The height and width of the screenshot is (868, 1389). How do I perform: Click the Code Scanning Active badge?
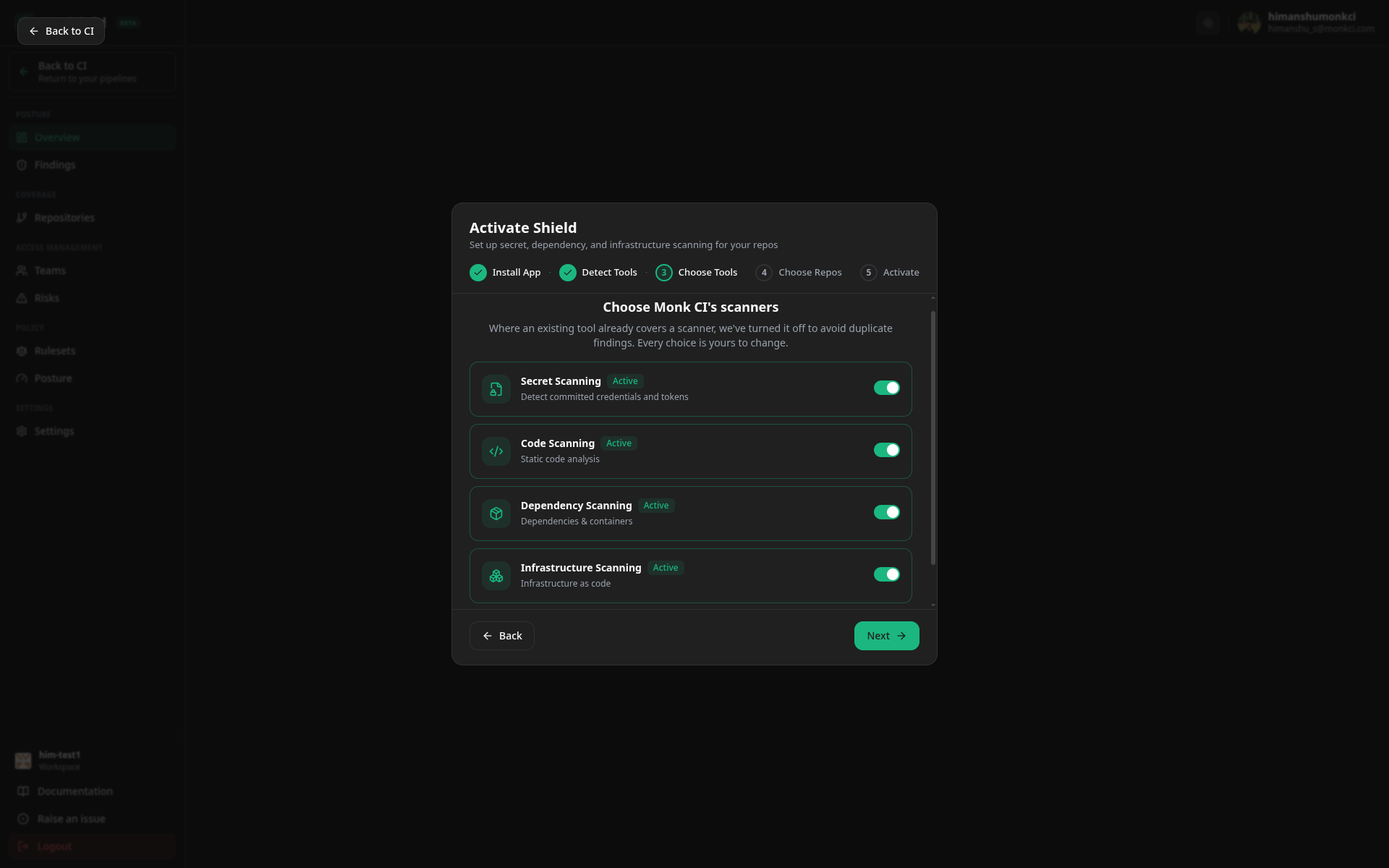pyautogui.click(x=619, y=443)
